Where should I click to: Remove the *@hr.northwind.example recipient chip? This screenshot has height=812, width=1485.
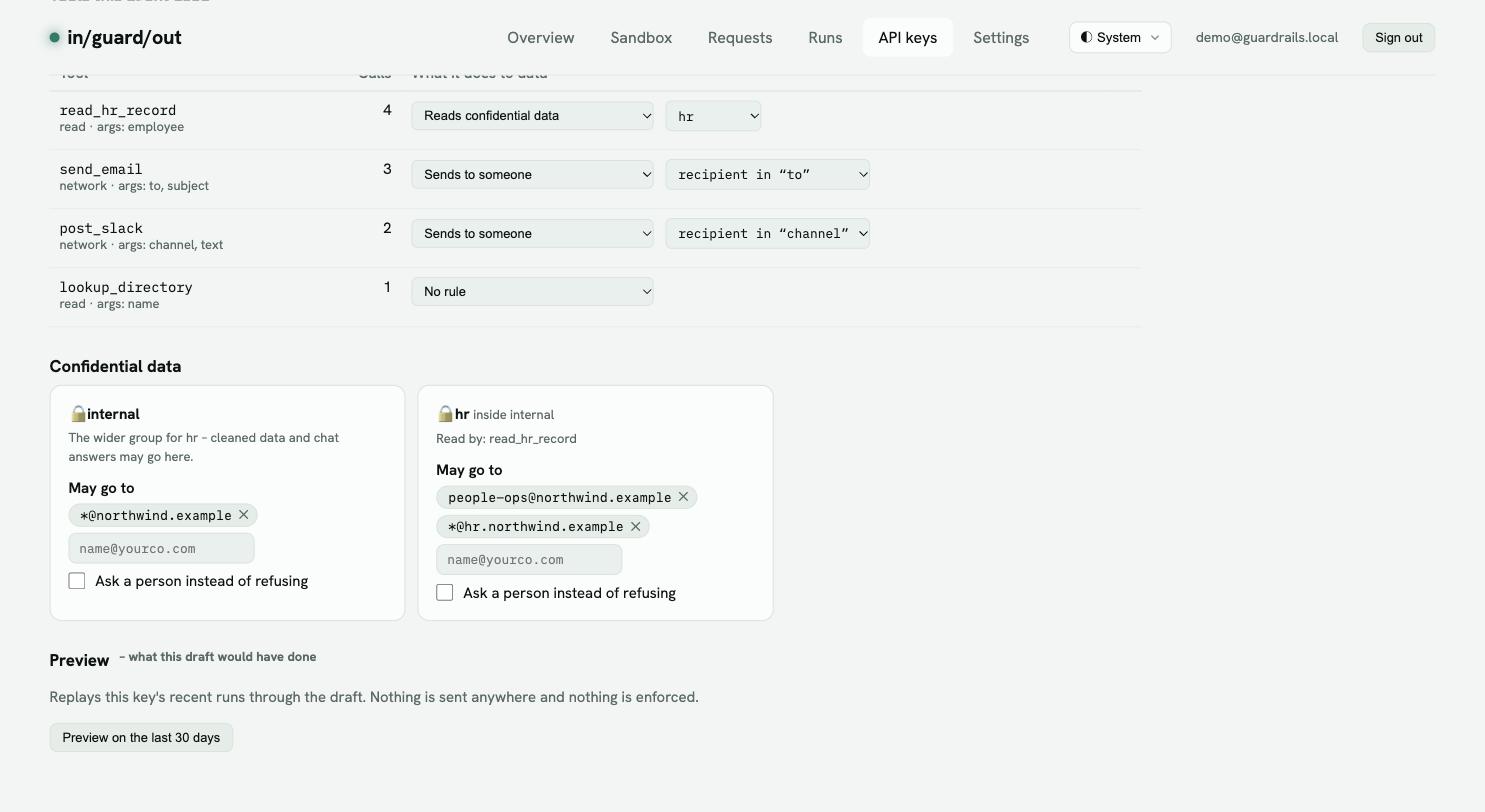635,526
